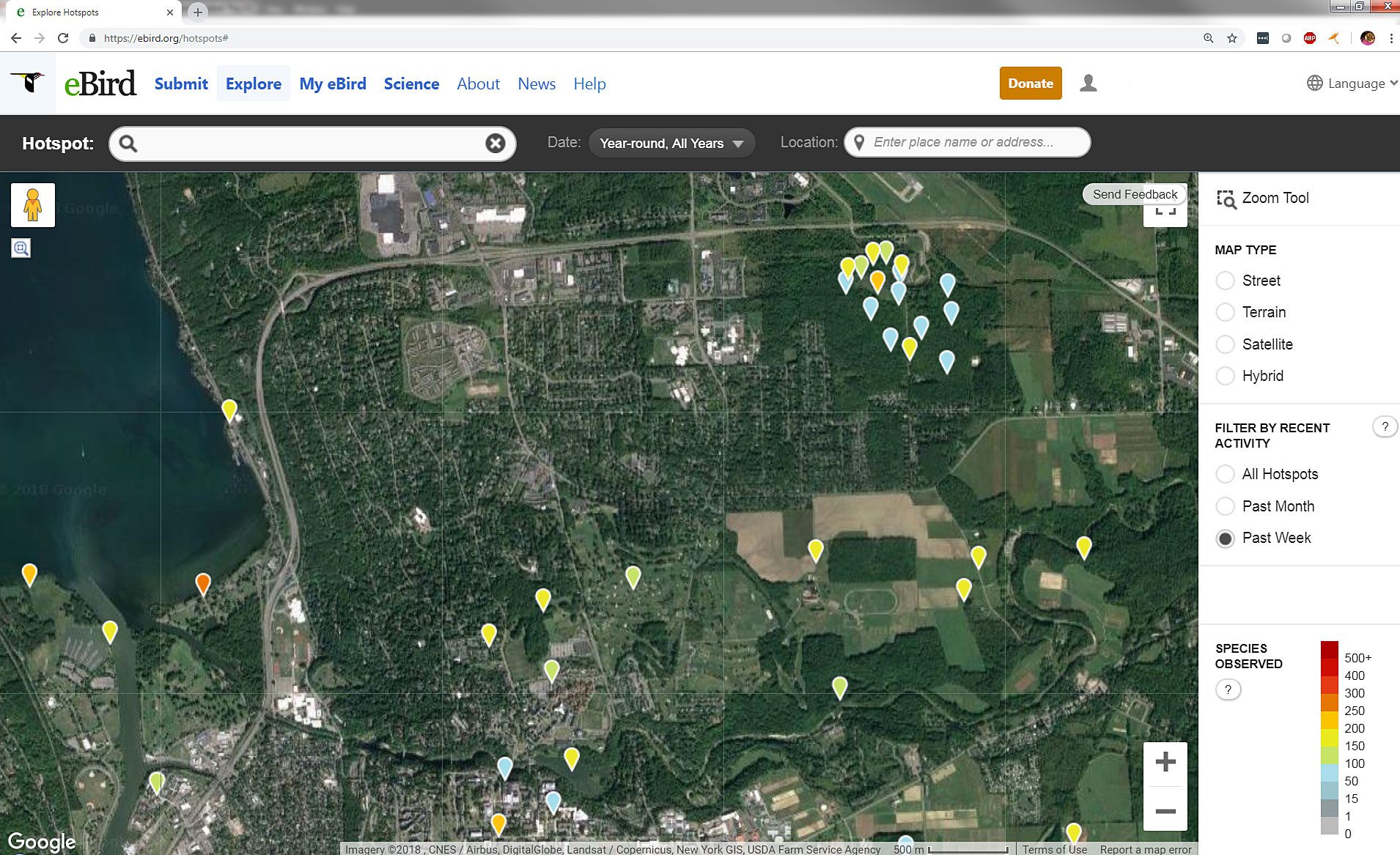
Task: Switch to the Explore menu
Action: coord(253,84)
